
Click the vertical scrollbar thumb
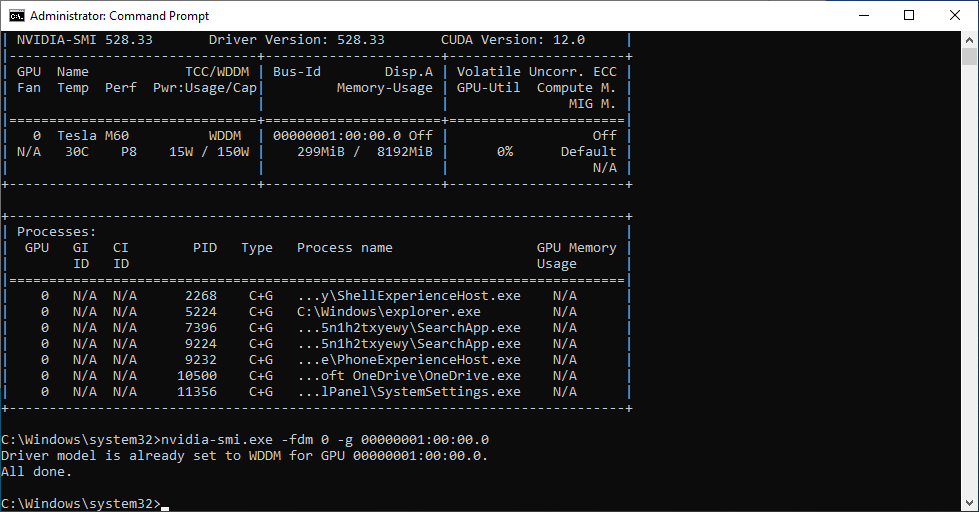[969, 56]
